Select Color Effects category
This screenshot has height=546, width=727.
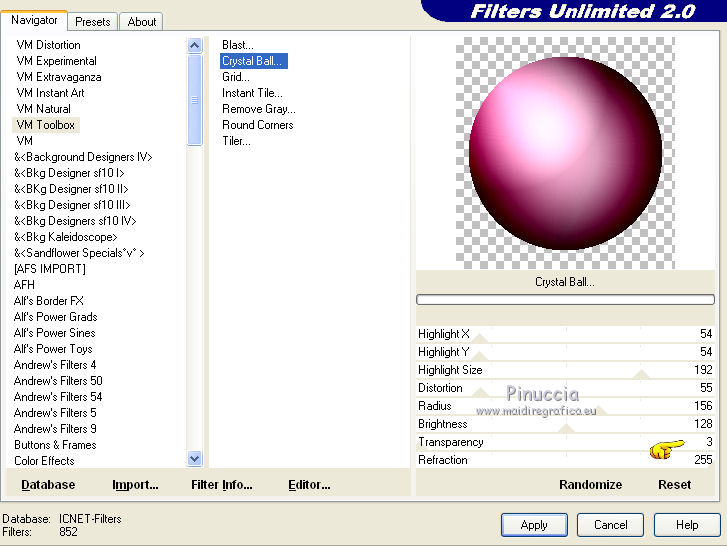pos(44,461)
